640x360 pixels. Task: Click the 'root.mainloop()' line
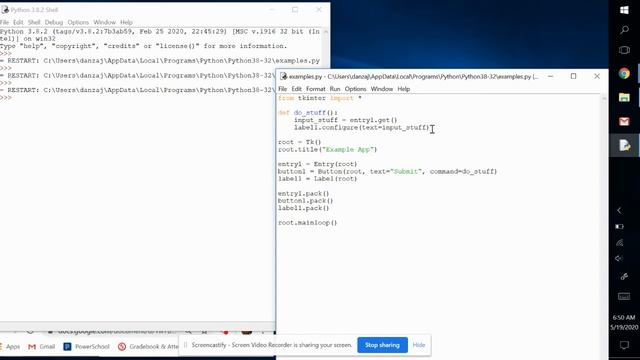[x=307, y=223]
